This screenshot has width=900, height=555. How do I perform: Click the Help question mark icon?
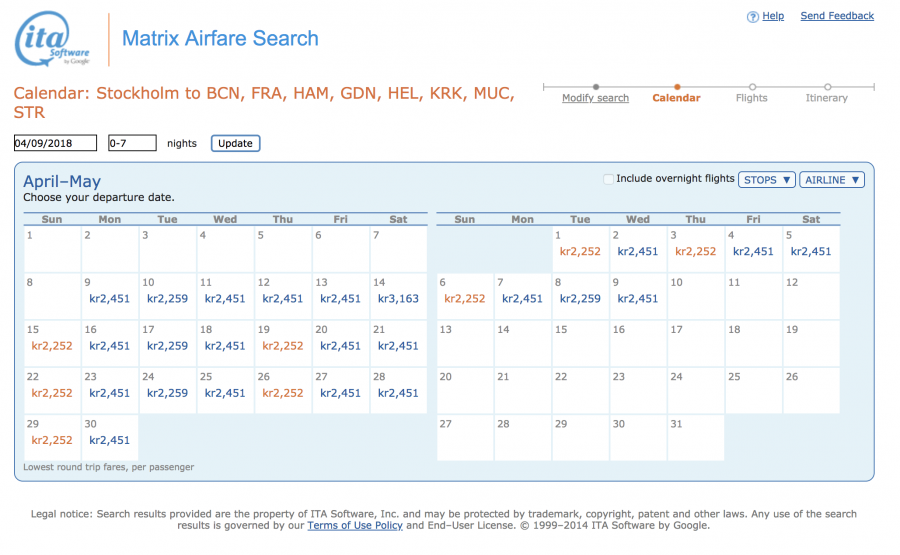753,17
